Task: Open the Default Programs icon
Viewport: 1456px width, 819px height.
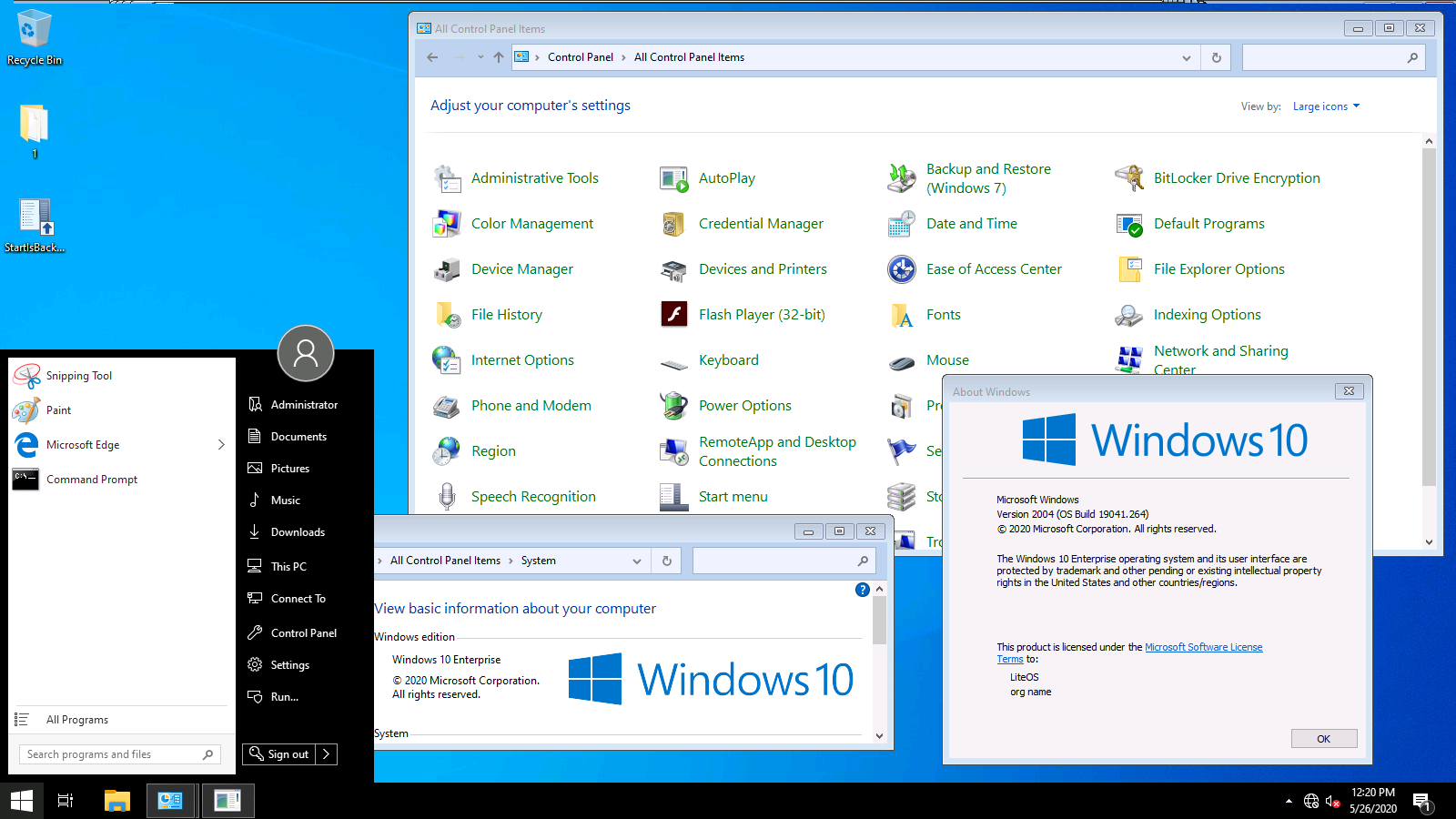Action: 1129,224
